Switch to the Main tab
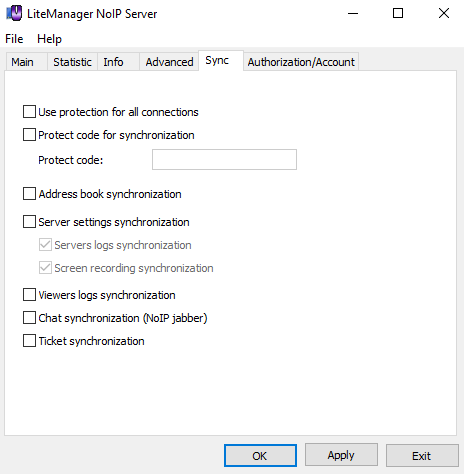 coord(26,62)
